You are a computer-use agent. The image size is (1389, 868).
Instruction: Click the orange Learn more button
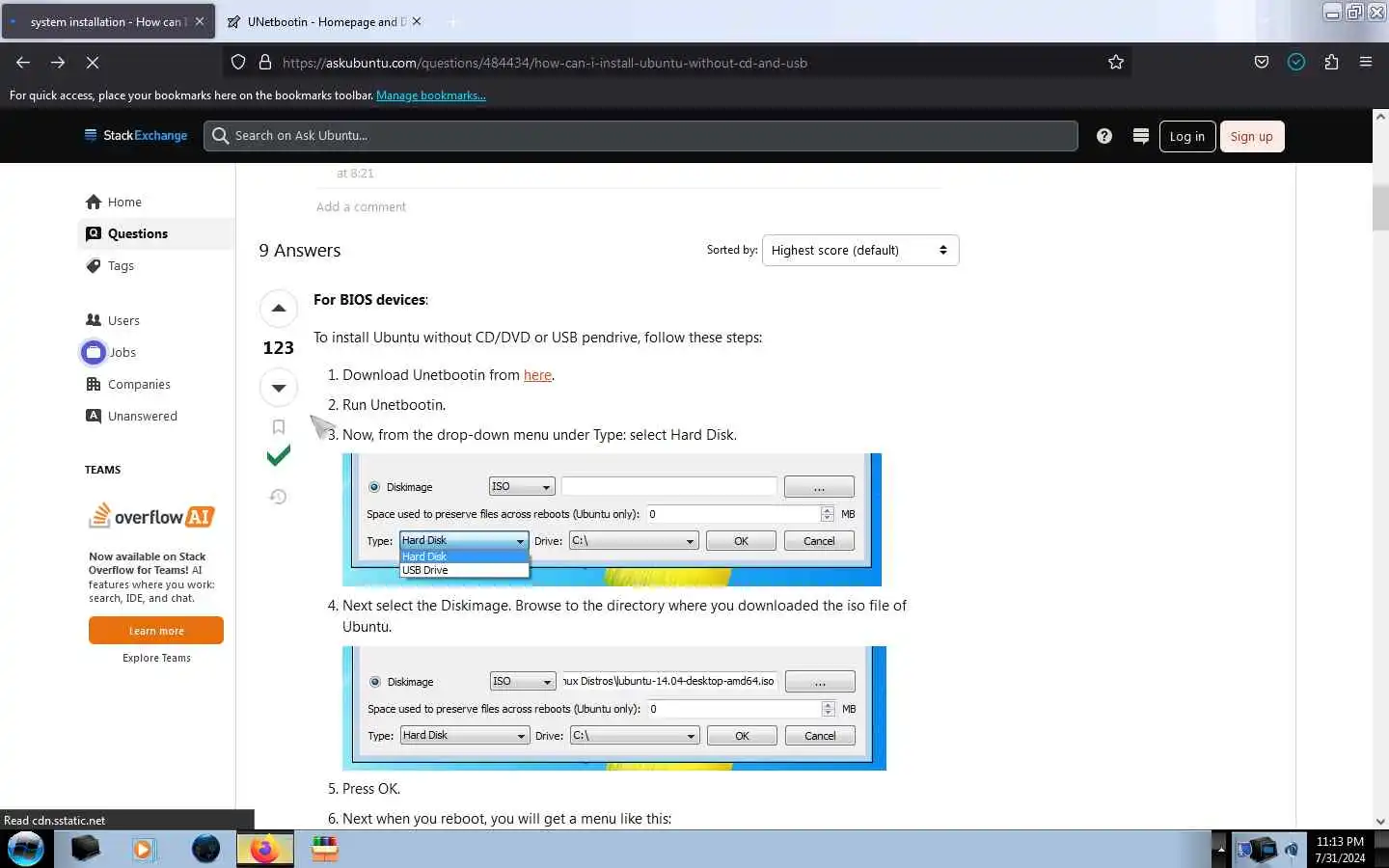pyautogui.click(x=156, y=631)
